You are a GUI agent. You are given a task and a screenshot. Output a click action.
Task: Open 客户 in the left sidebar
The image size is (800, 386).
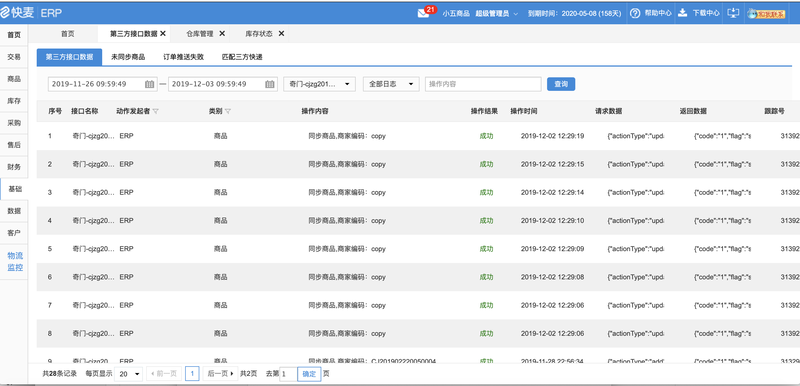pyautogui.click(x=14, y=233)
